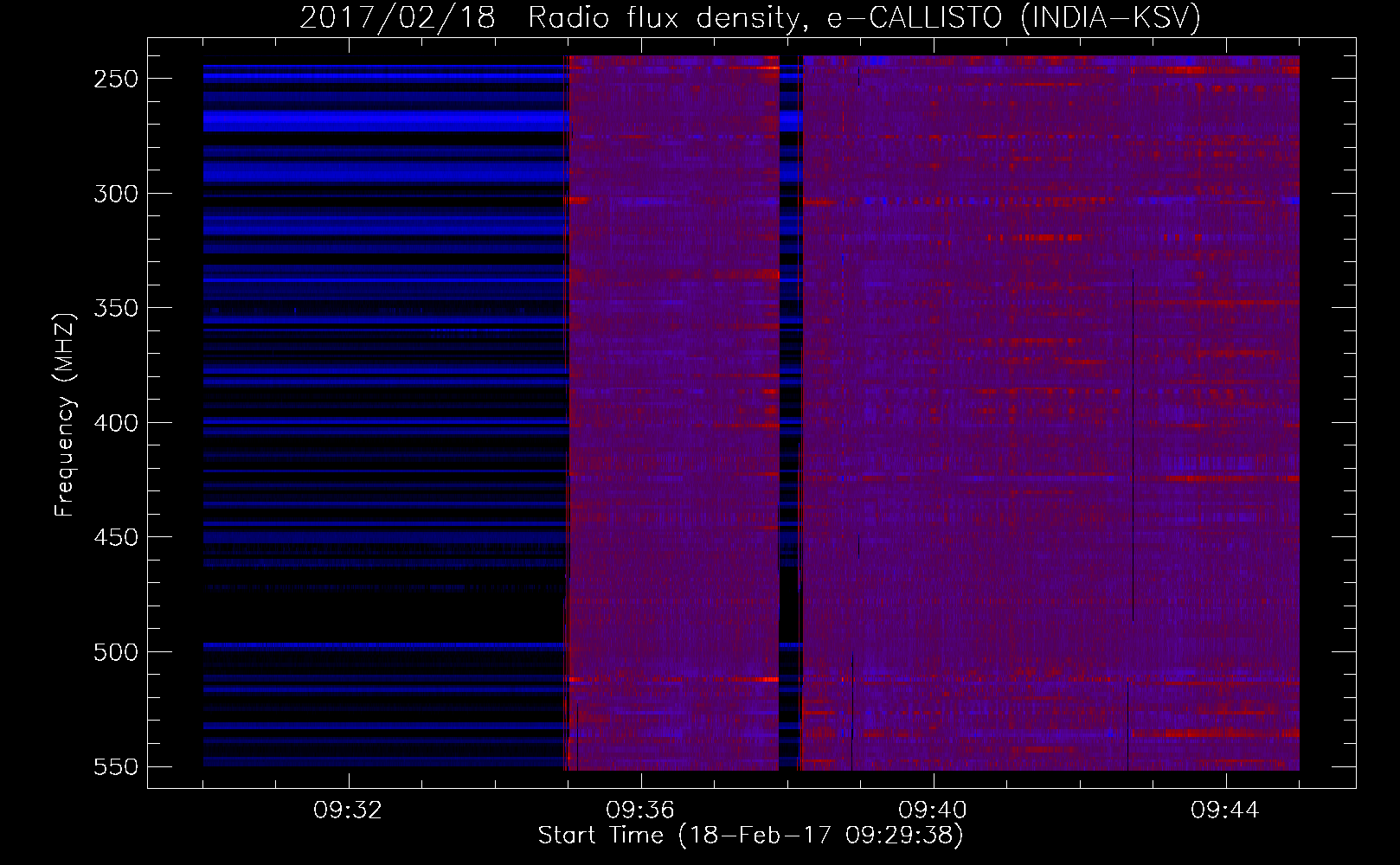Click the 500 frequency tick label
Viewport: 1400px width, 865px height.
(x=116, y=652)
